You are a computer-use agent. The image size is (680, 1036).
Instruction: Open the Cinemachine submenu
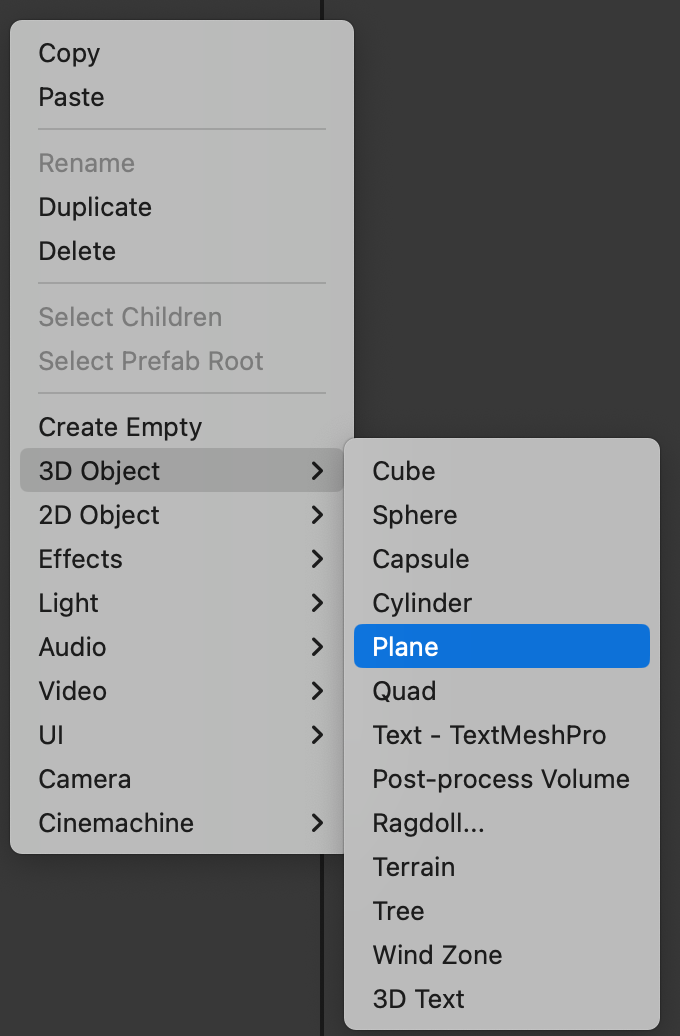[x=182, y=823]
